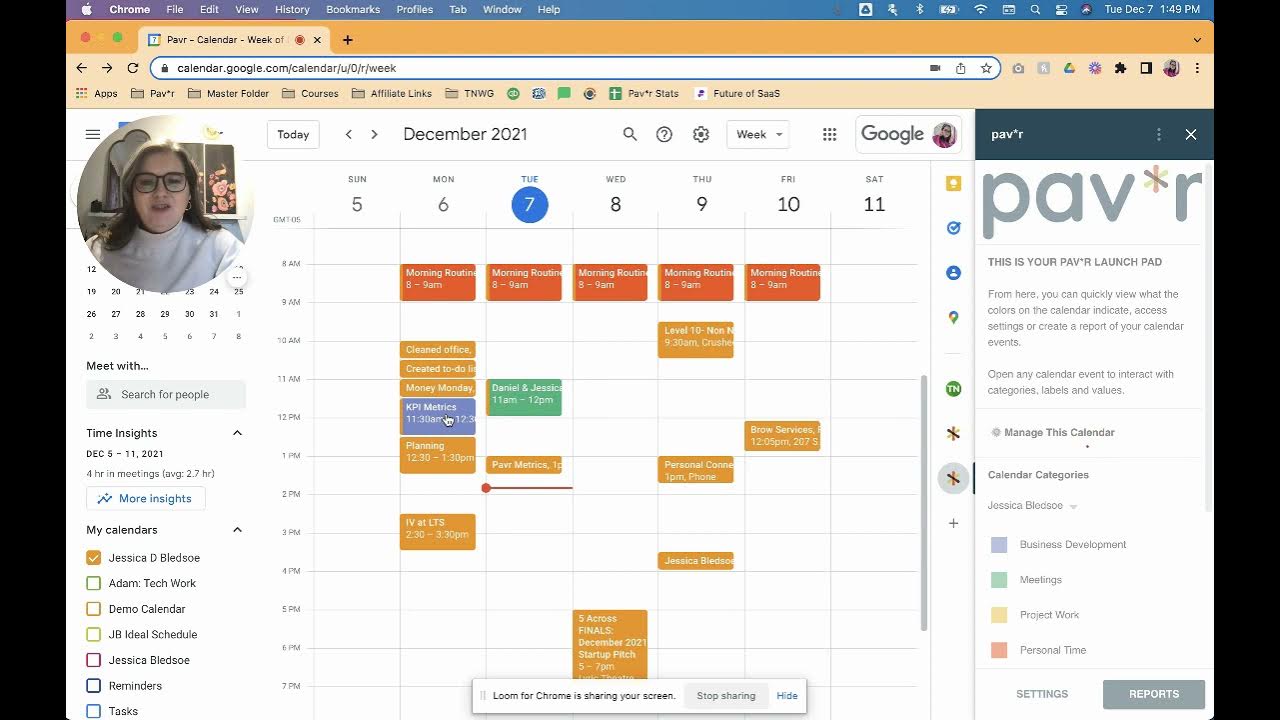Viewport: 1280px width, 720px height.
Task: Open Chrome three-dot menu
Action: [1197, 68]
